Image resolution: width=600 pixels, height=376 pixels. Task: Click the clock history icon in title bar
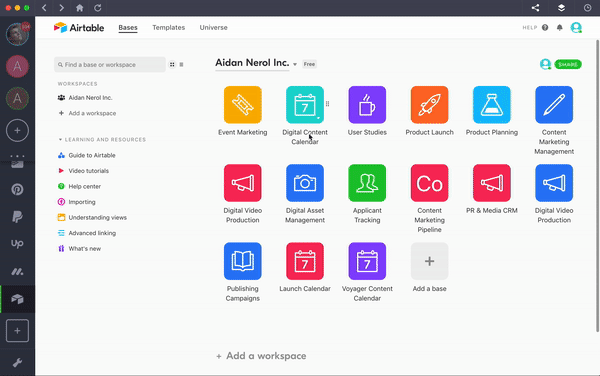coord(587,8)
